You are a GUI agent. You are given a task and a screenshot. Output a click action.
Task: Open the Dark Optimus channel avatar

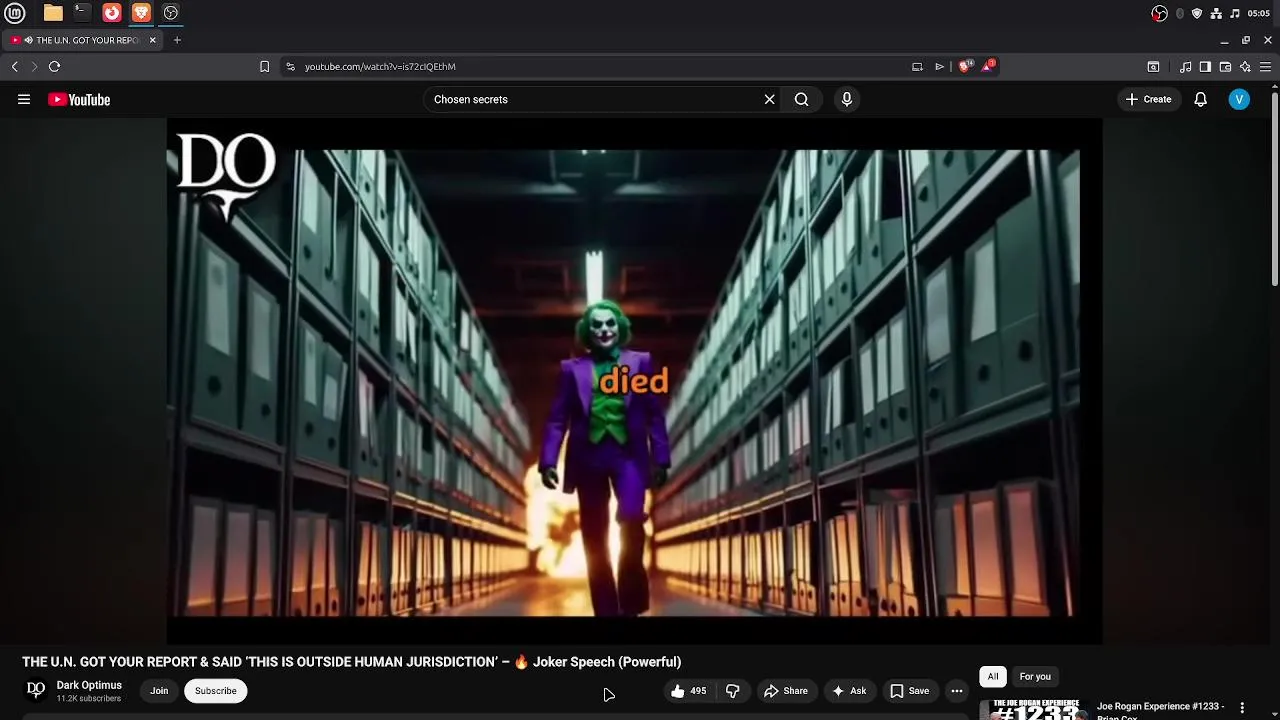click(36, 690)
